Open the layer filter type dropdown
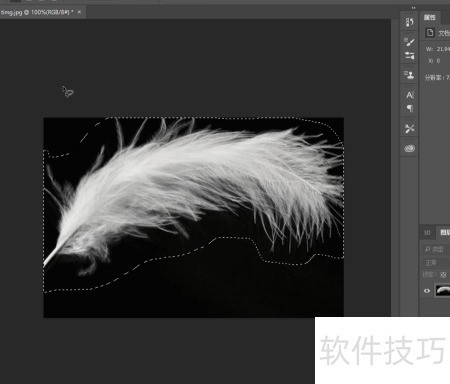The height and width of the screenshot is (384, 450). (437, 249)
